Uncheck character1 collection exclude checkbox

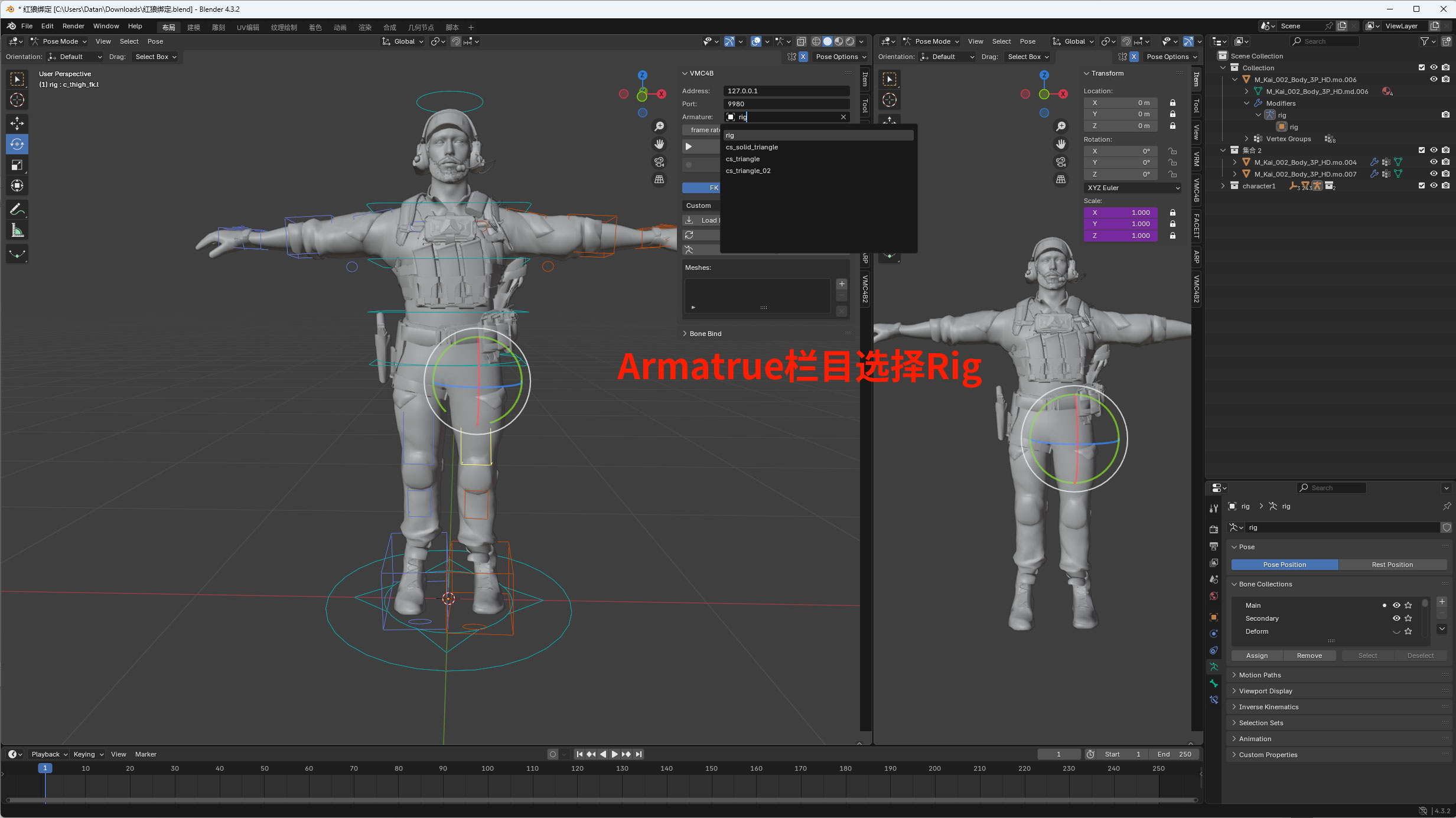1422,185
